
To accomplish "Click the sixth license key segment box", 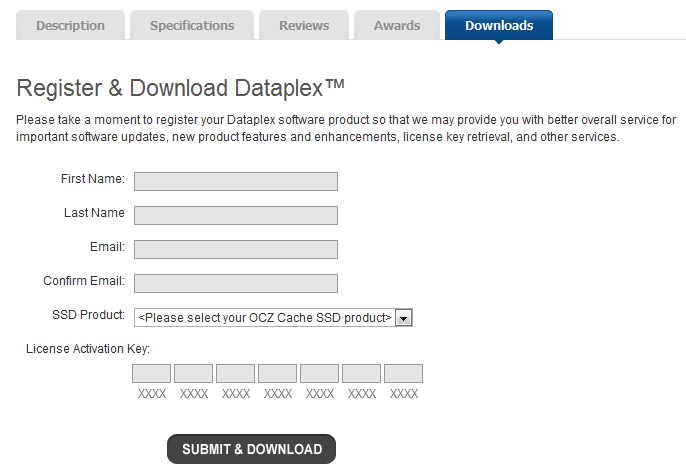I will click(x=361, y=374).
